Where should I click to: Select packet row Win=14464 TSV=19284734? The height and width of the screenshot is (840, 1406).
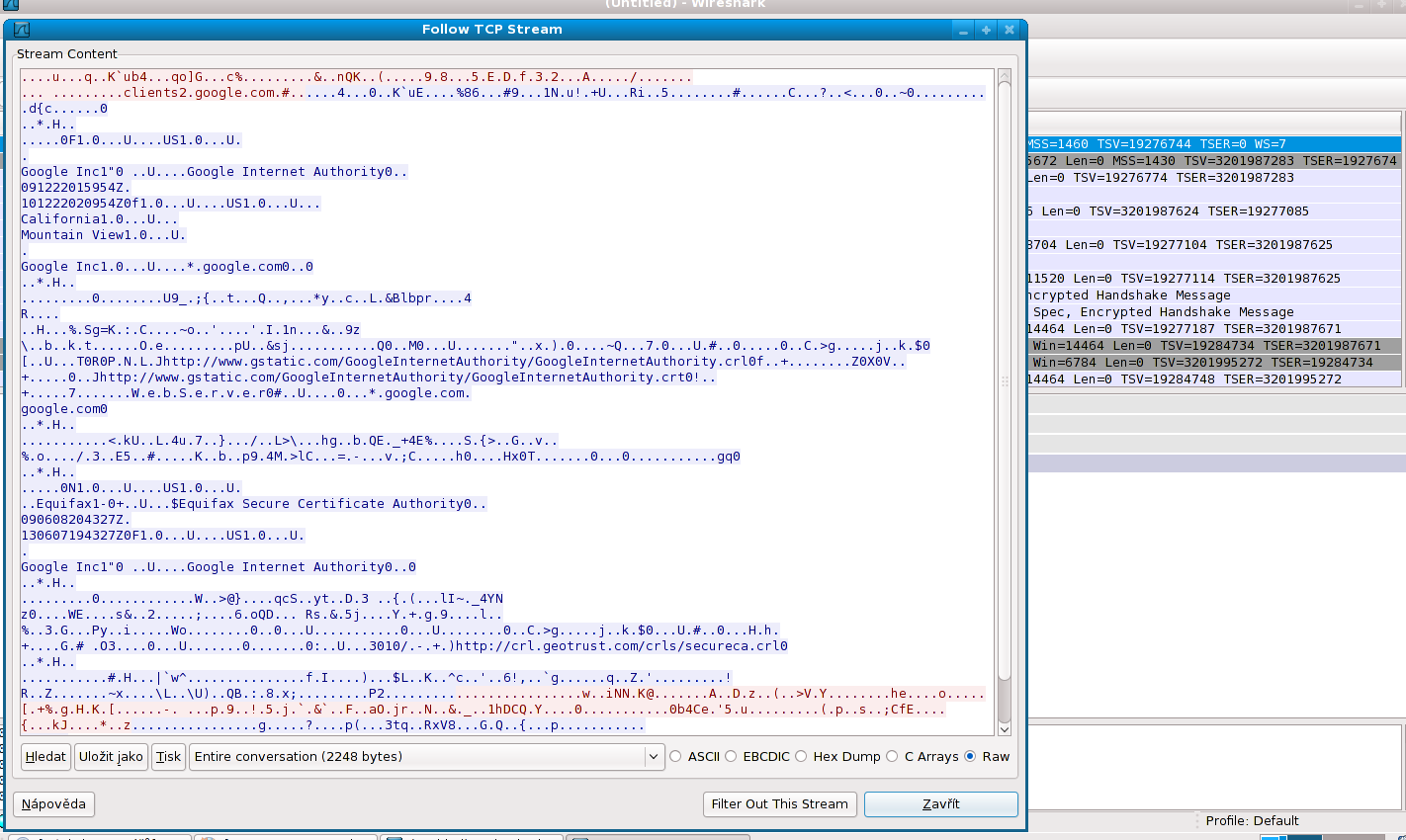point(1214,346)
